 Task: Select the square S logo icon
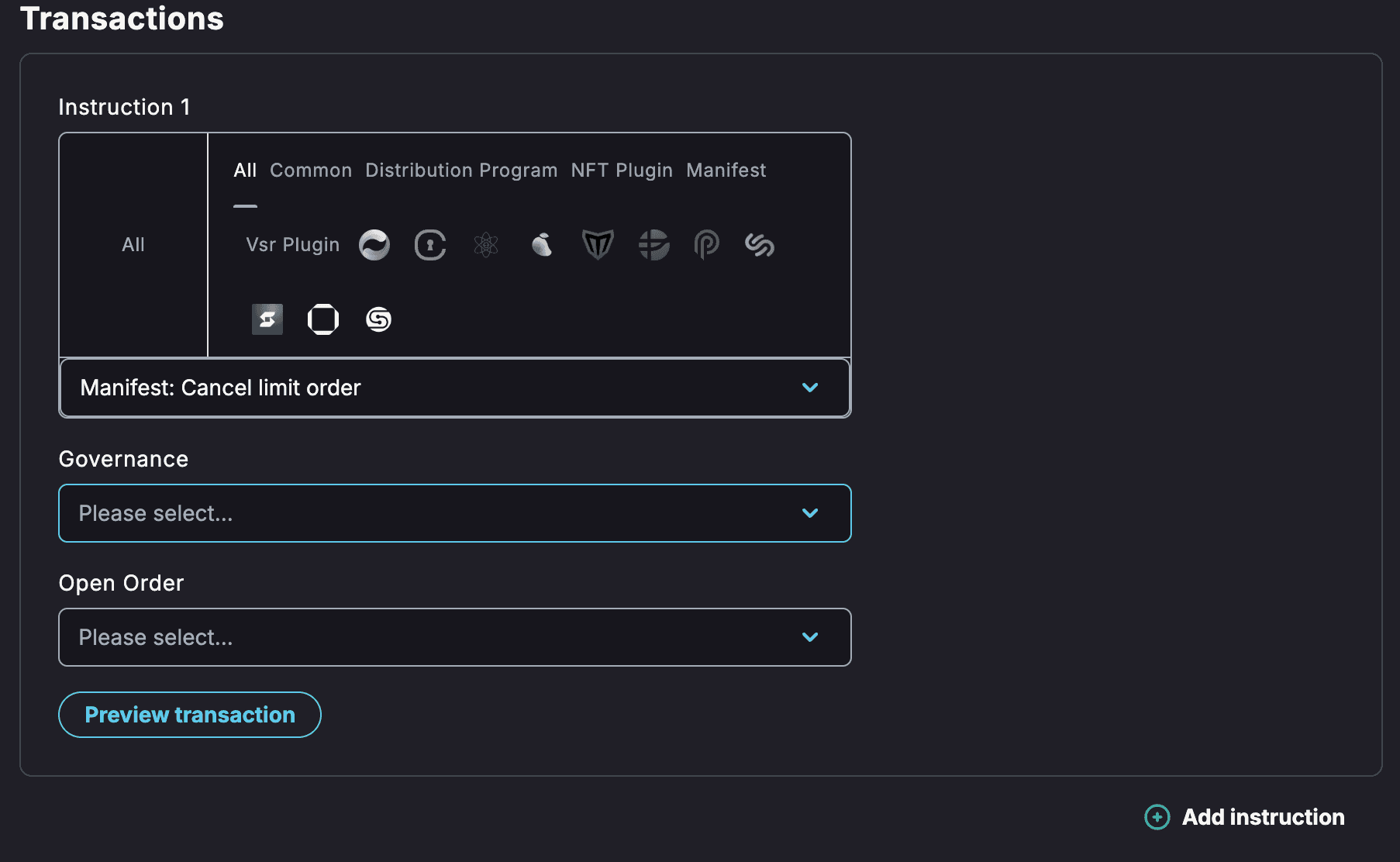pyautogui.click(x=267, y=319)
